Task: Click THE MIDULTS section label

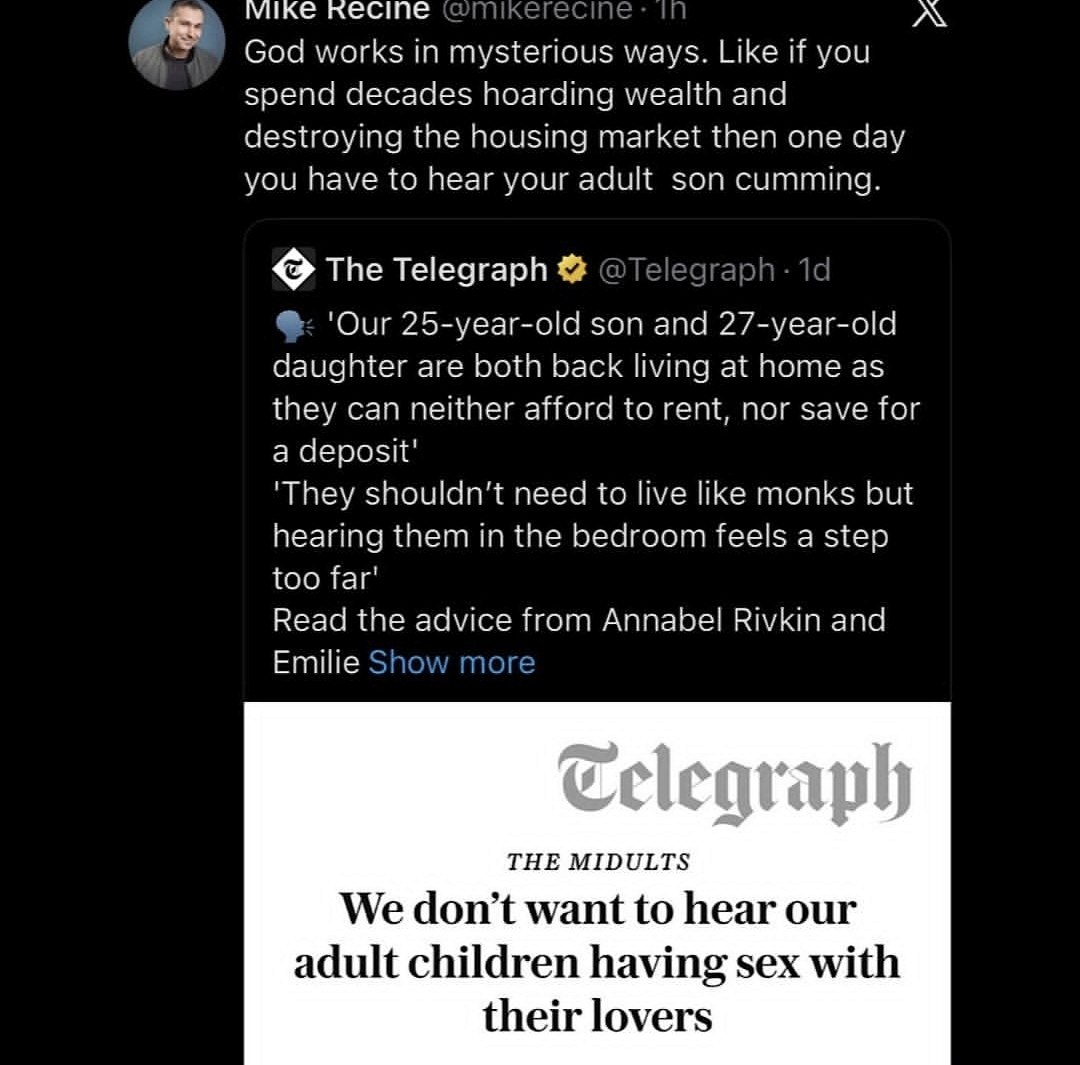Action: point(598,862)
